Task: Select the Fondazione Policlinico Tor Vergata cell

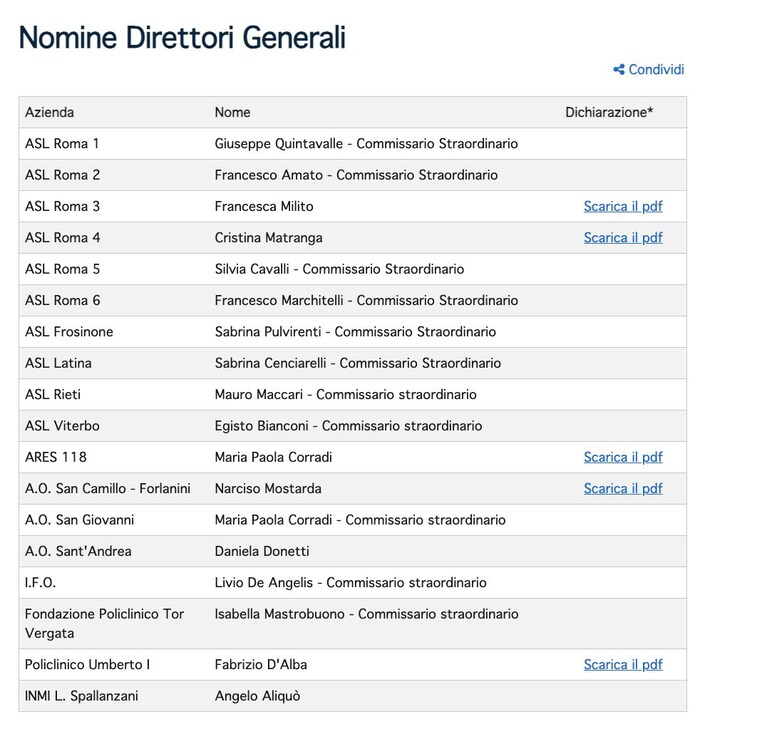Action: pyautogui.click(x=113, y=624)
